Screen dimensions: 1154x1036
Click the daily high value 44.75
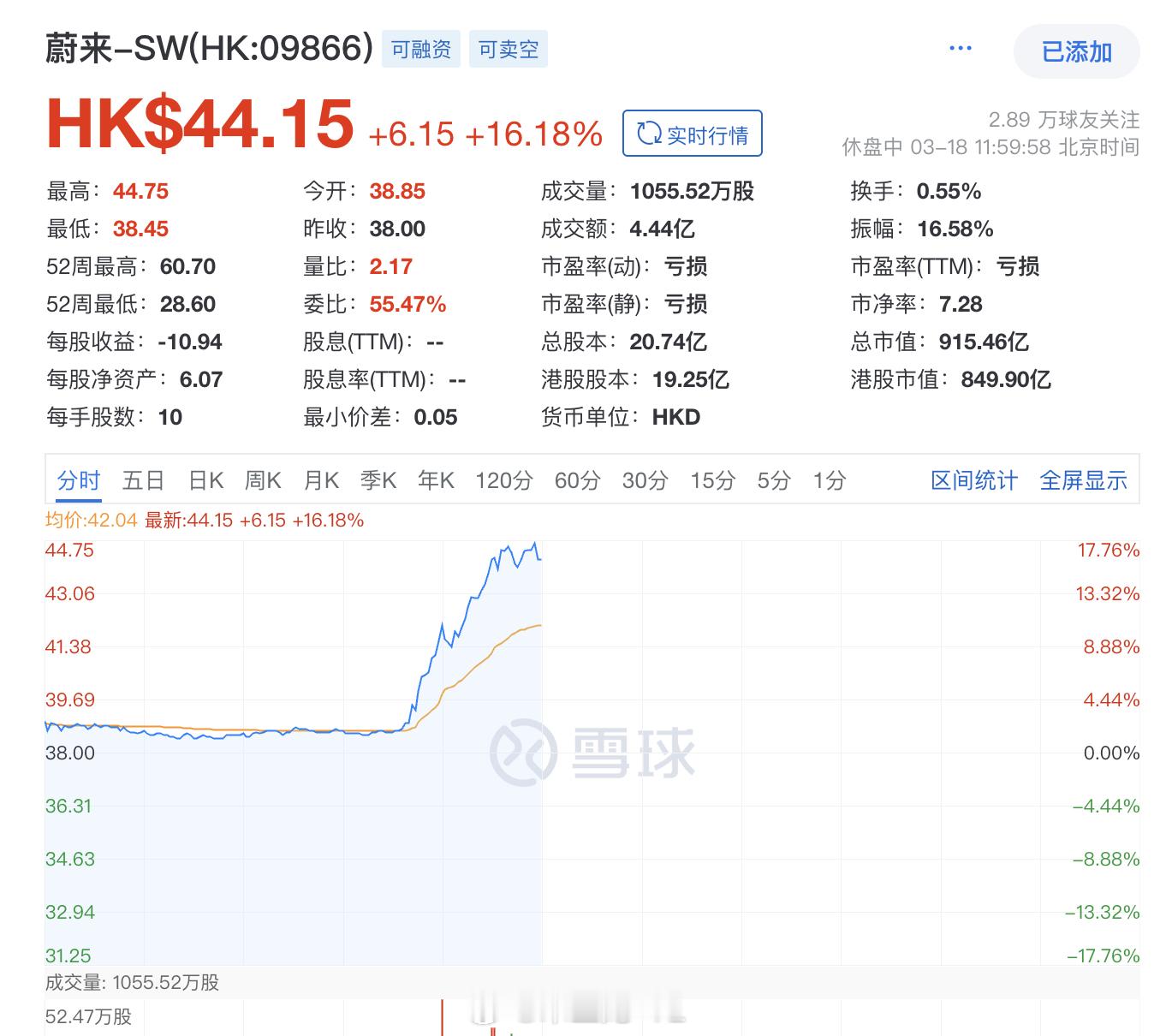tap(140, 191)
